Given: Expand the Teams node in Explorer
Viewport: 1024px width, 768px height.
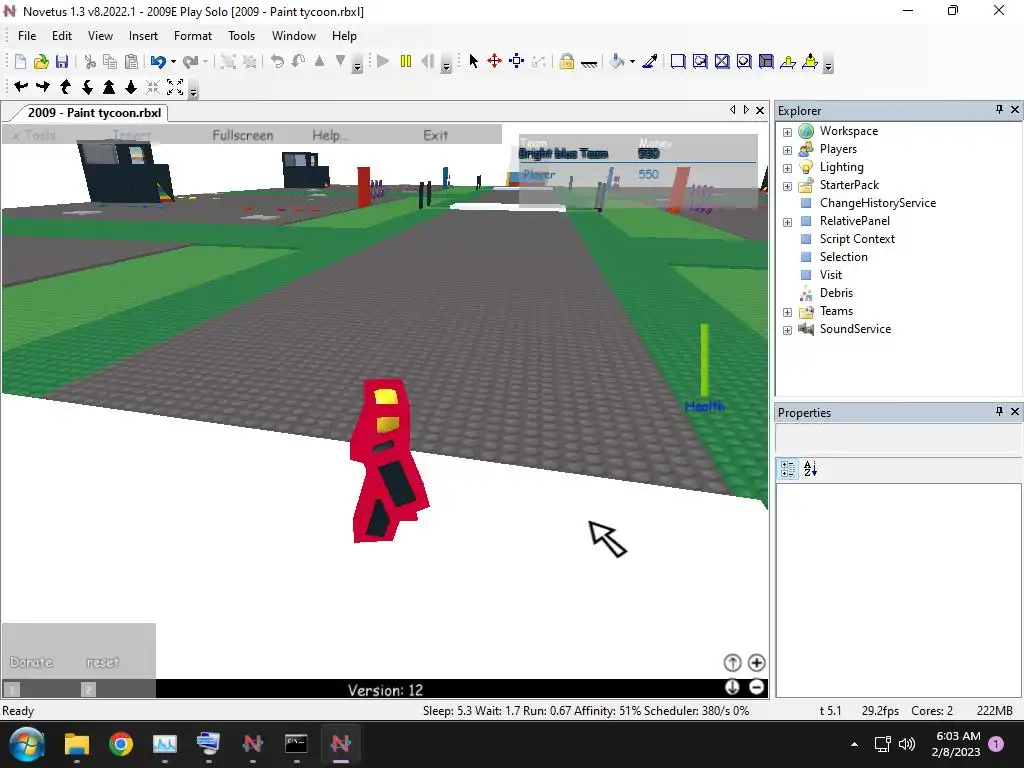Looking at the screenshot, I should click(788, 312).
